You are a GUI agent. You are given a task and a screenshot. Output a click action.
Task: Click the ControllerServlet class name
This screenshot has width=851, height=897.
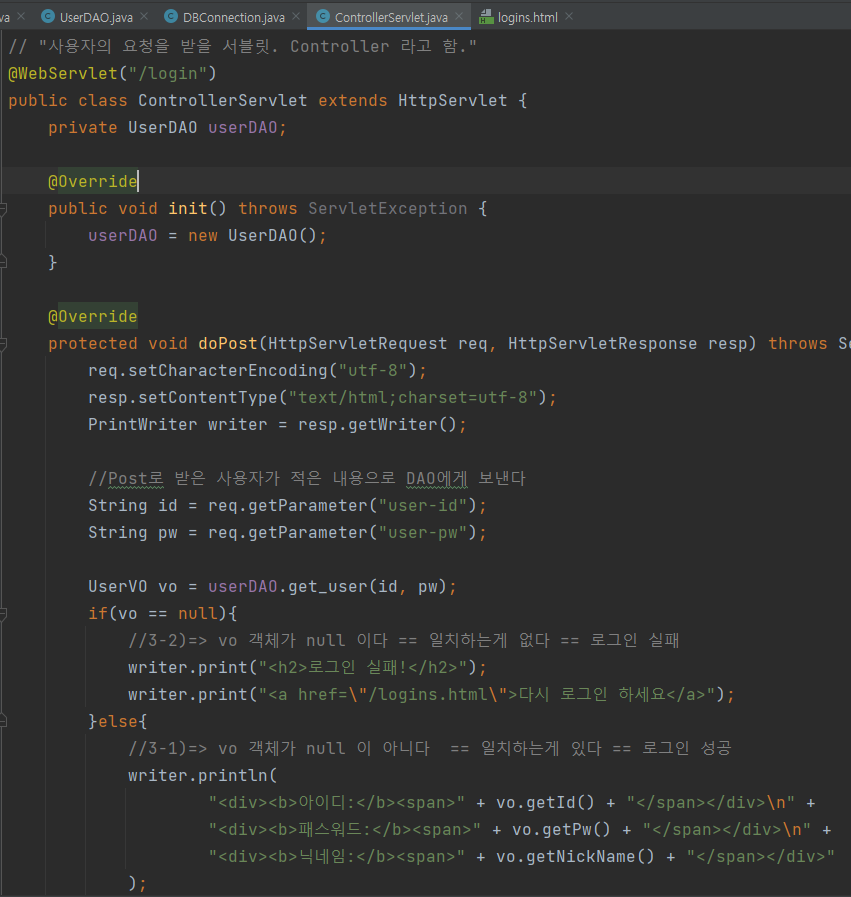[x=222, y=100]
